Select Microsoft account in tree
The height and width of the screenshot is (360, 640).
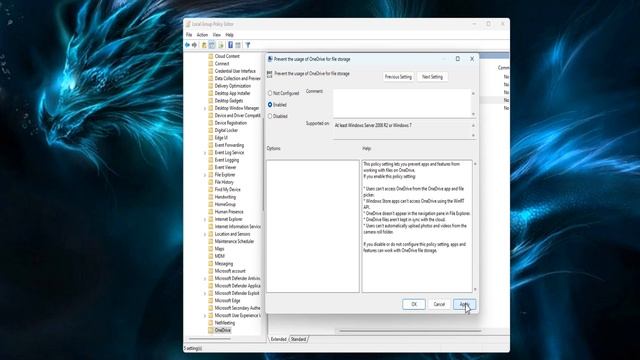[x=230, y=271]
